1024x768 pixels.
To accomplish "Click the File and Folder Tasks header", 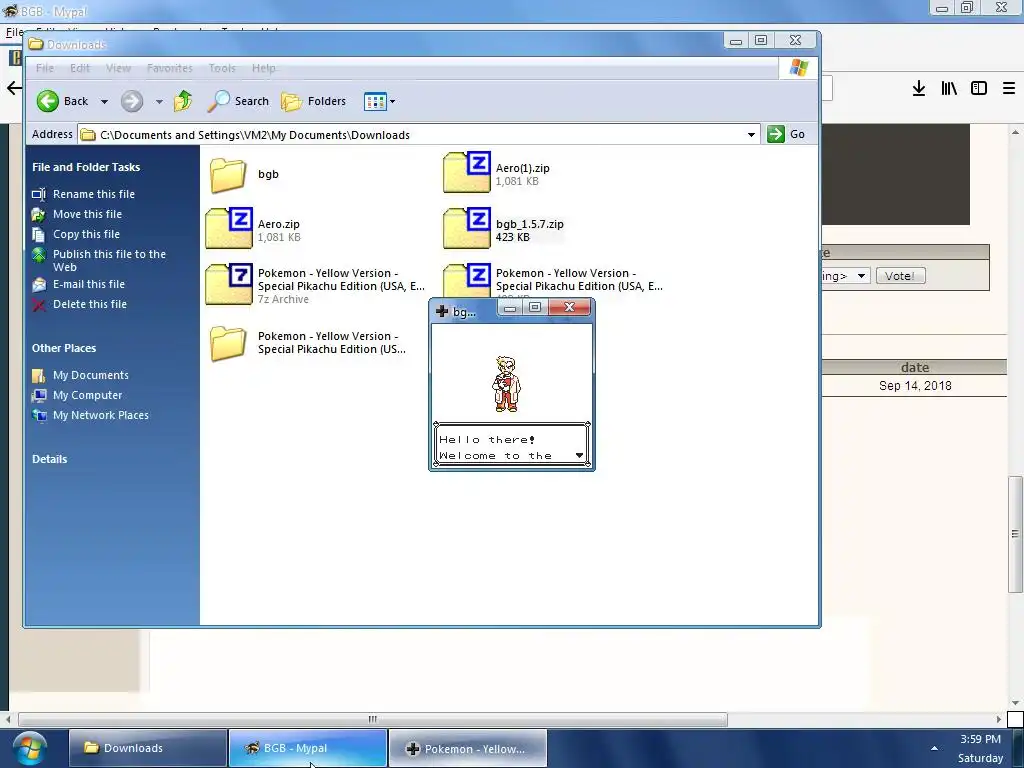I will 86,167.
